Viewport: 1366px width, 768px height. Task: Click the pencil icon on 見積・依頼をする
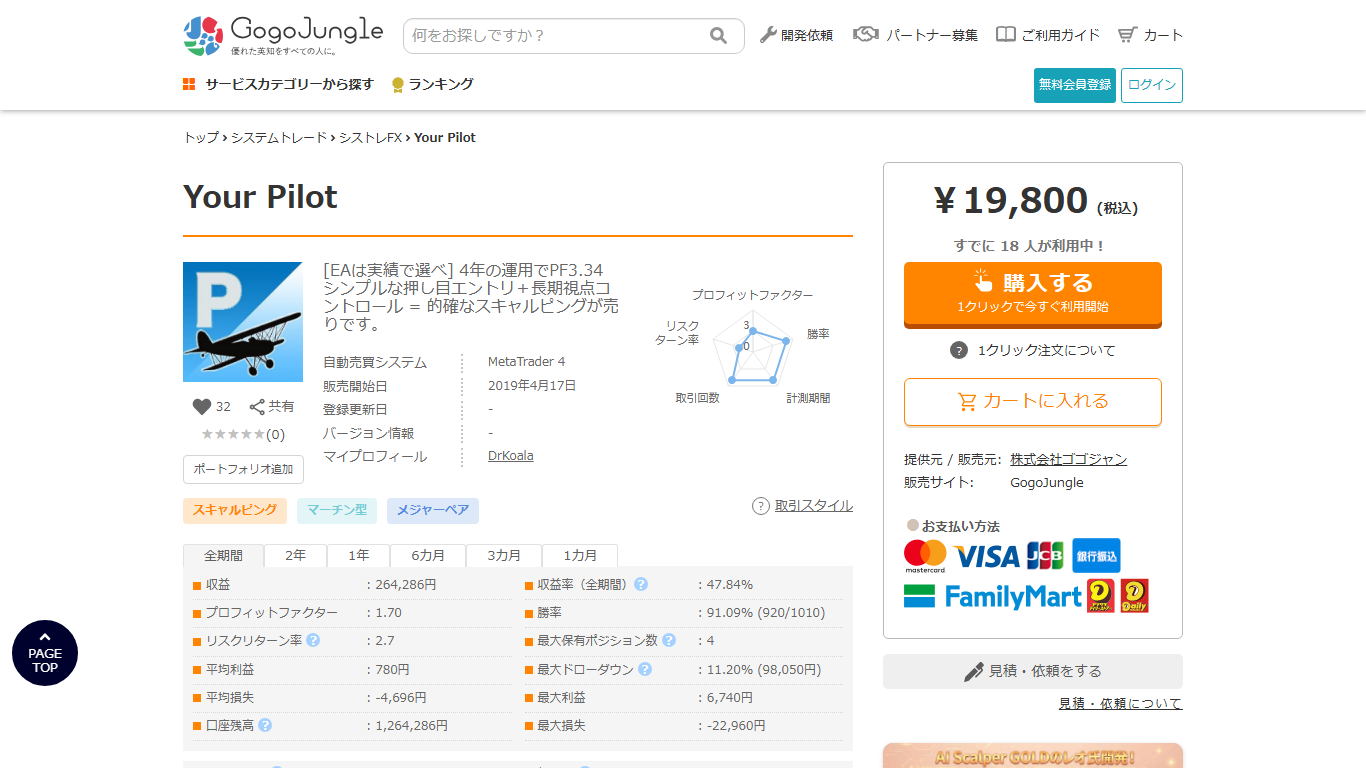click(974, 671)
